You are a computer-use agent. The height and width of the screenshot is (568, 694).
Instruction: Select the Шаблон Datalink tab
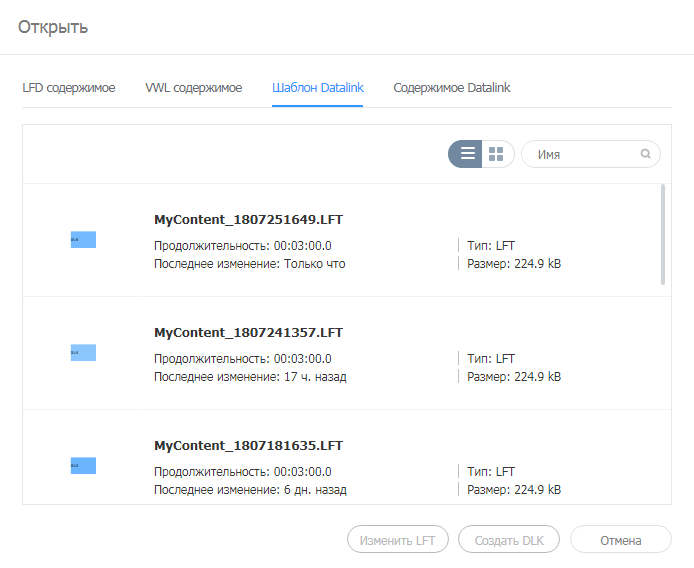[318, 88]
